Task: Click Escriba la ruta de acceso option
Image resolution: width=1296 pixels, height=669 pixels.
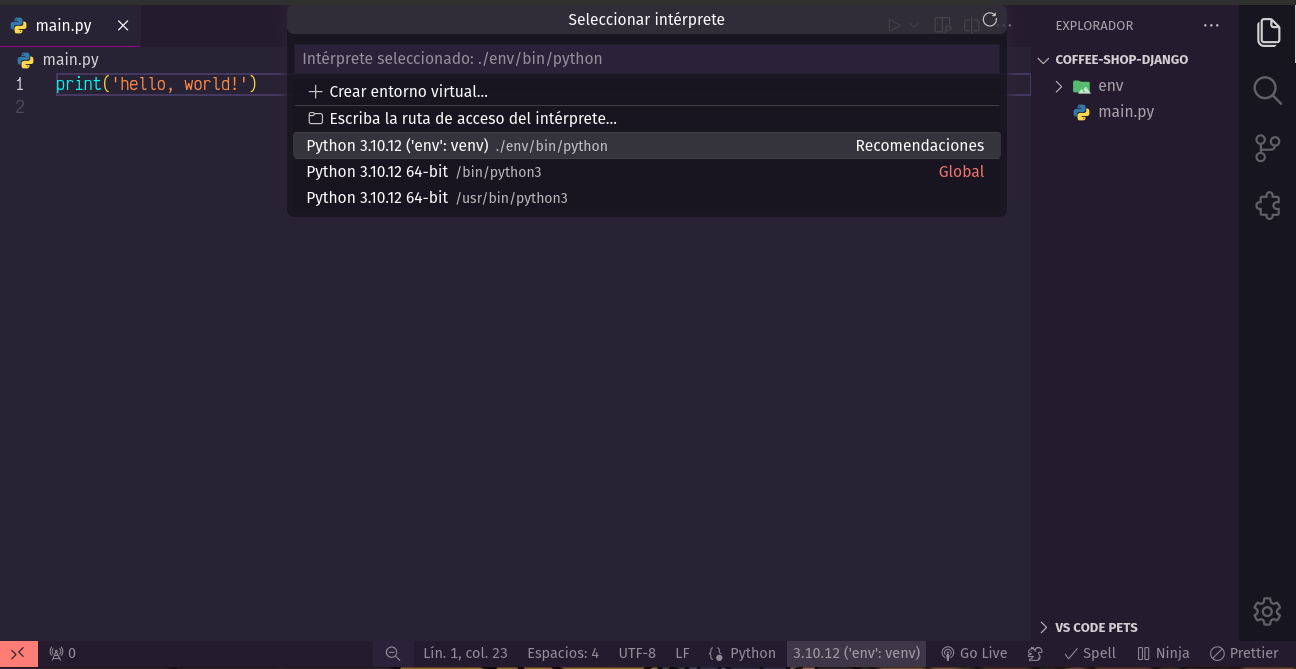Action: click(472, 119)
